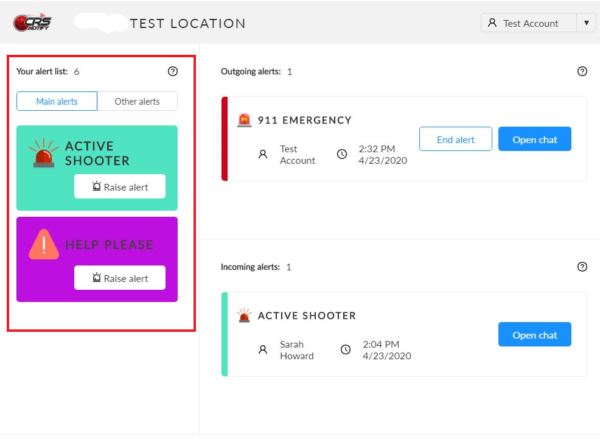Click the user icon beside Sarah Howard
This screenshot has width=600, height=439.
click(262, 349)
